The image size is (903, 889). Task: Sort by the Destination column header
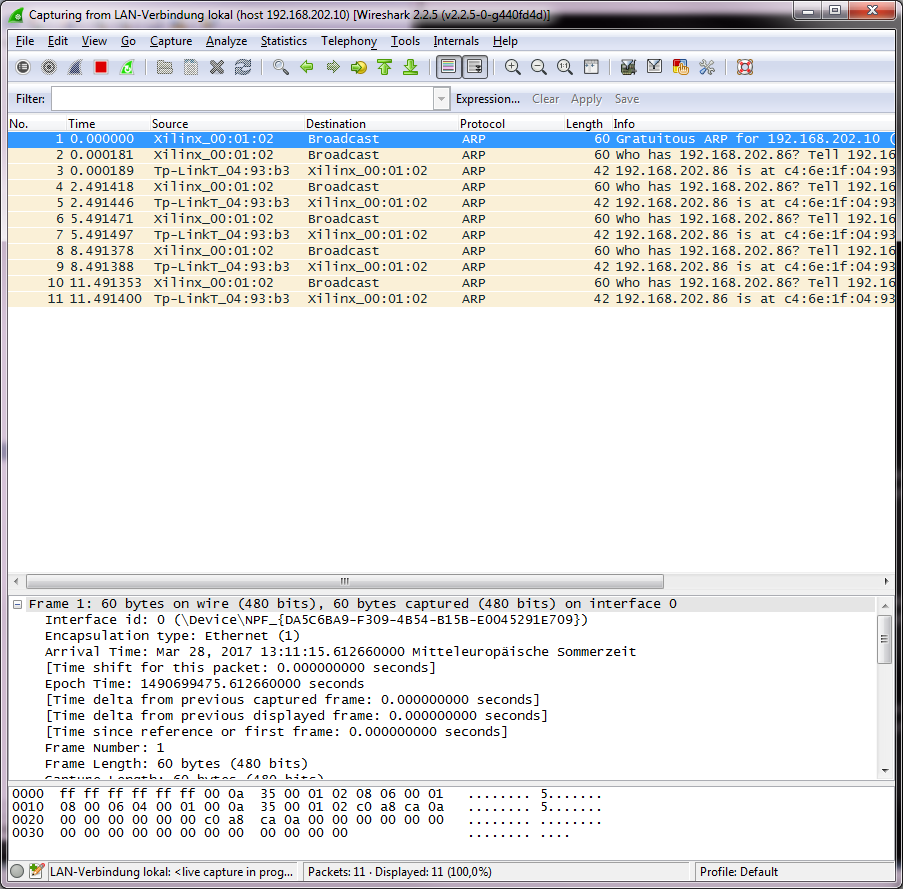point(381,124)
